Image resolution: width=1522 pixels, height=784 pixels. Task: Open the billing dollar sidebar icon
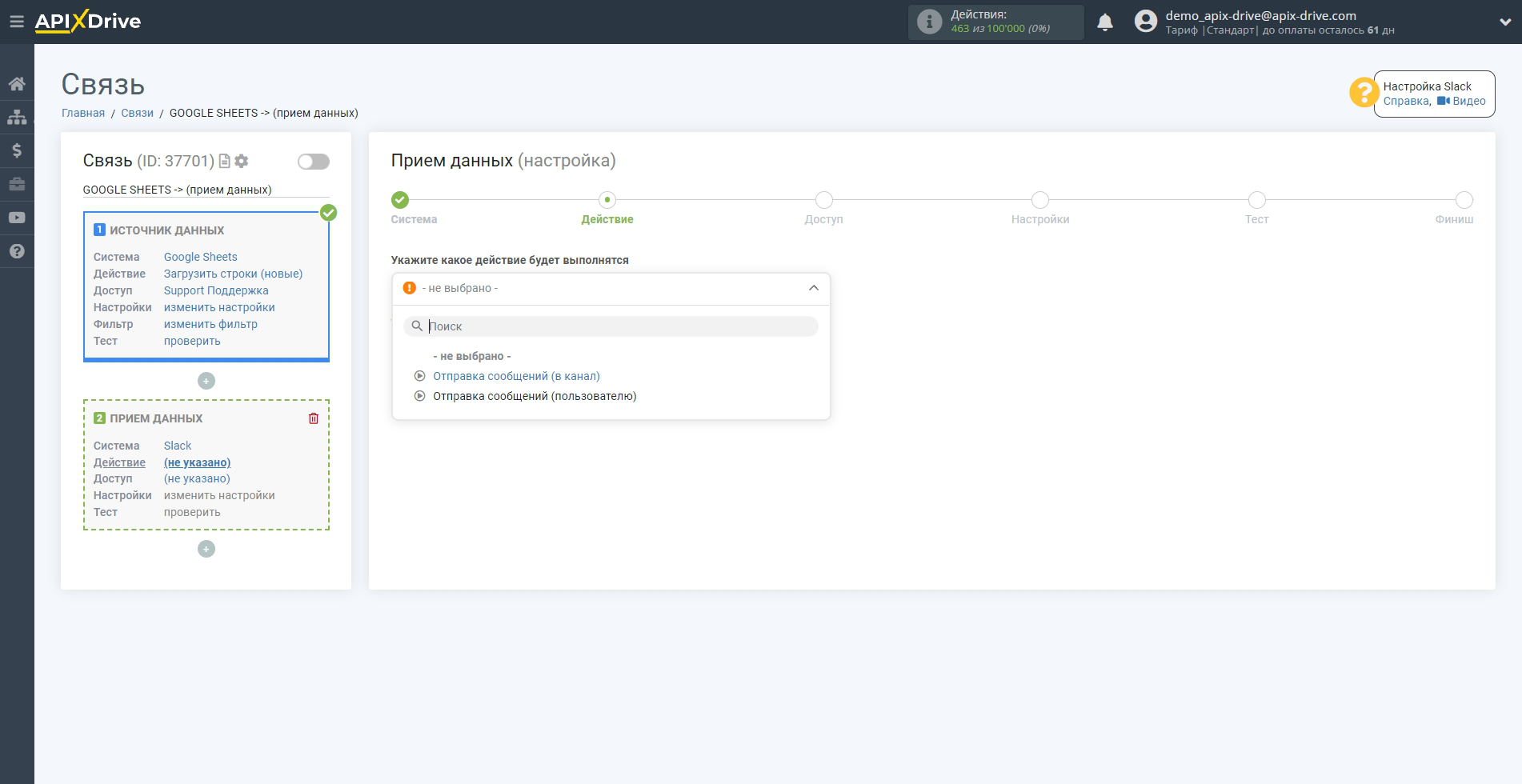pos(17,150)
